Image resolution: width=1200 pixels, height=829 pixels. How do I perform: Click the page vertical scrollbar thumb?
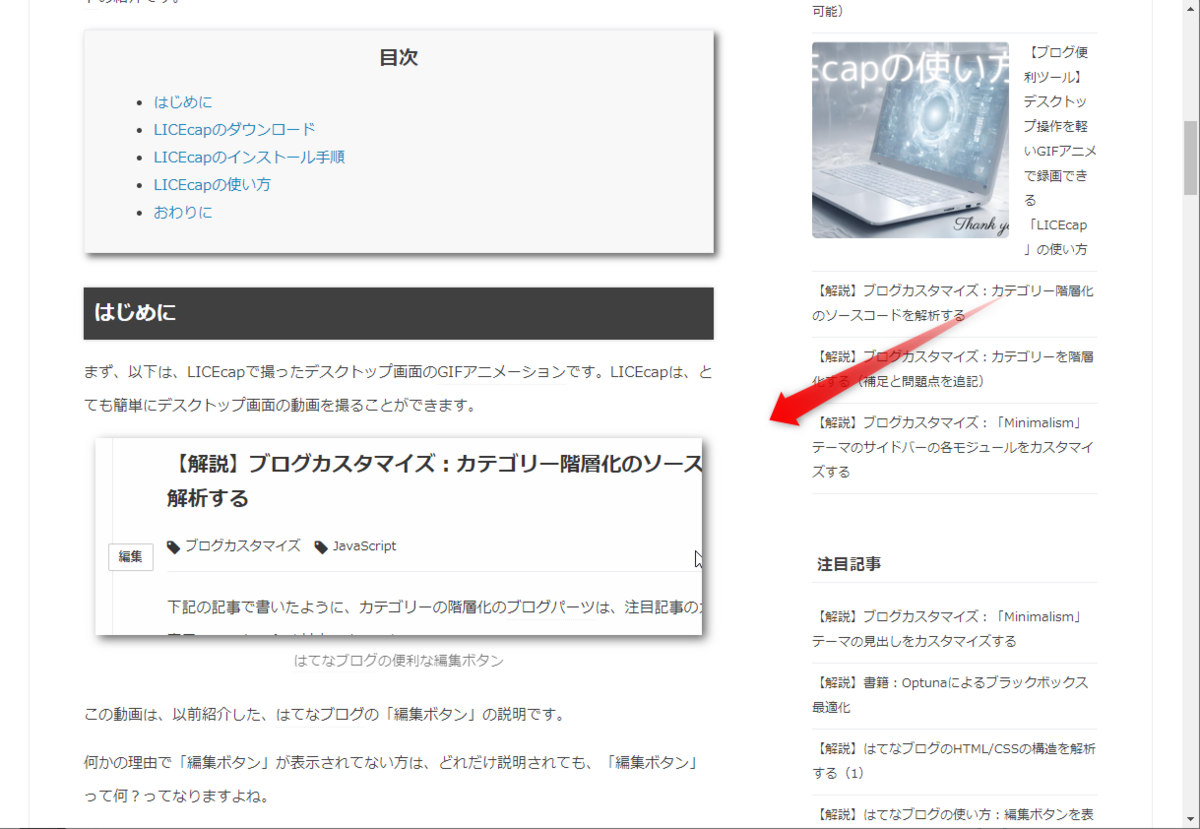click(x=1190, y=160)
